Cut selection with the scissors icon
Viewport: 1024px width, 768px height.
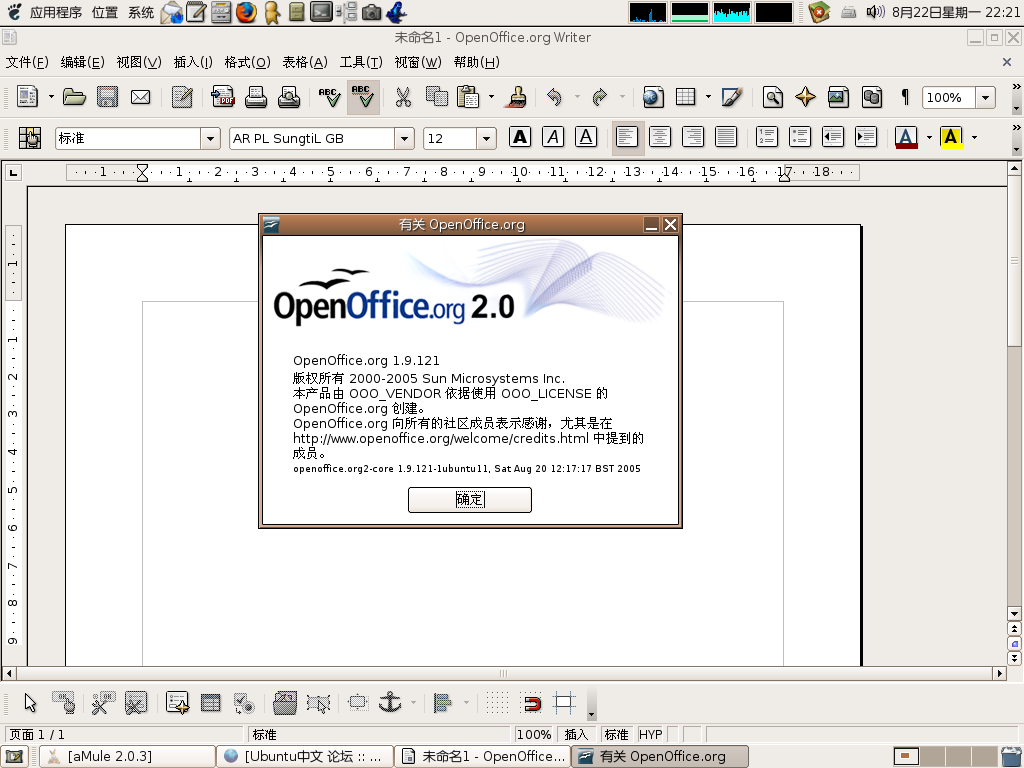coord(404,97)
